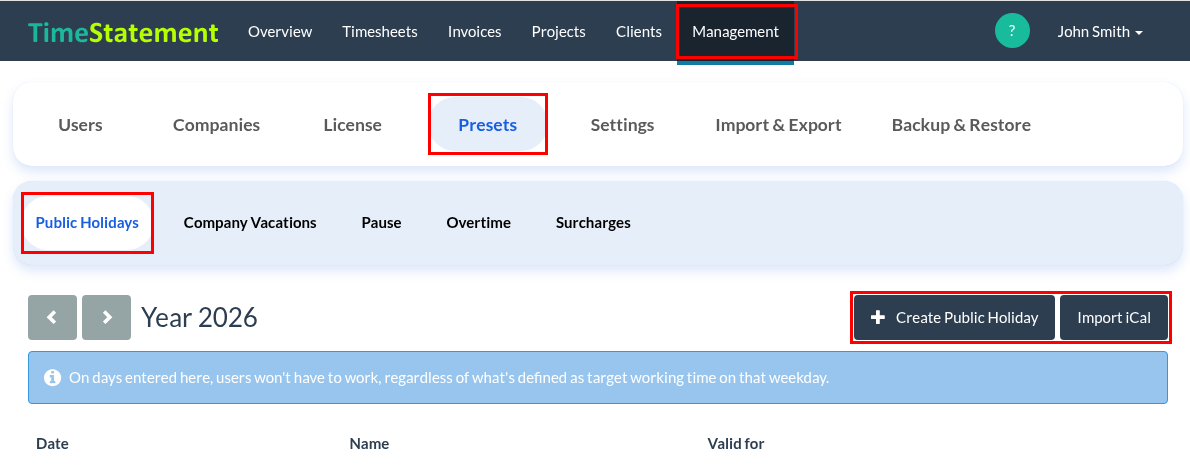
Task: Open the help question mark icon
Action: [x=1012, y=31]
